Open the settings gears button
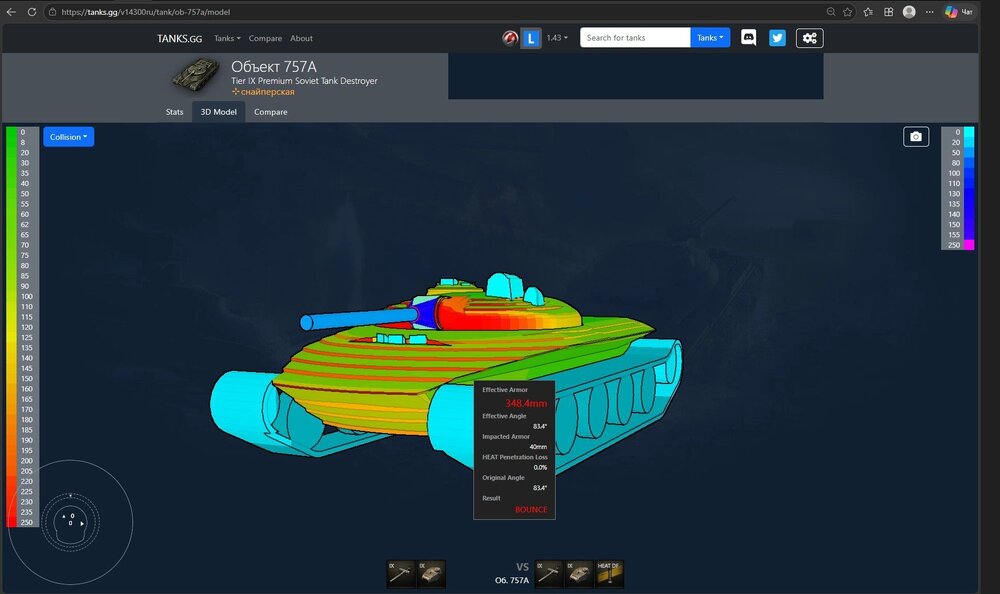This screenshot has width=1000, height=594. click(809, 38)
